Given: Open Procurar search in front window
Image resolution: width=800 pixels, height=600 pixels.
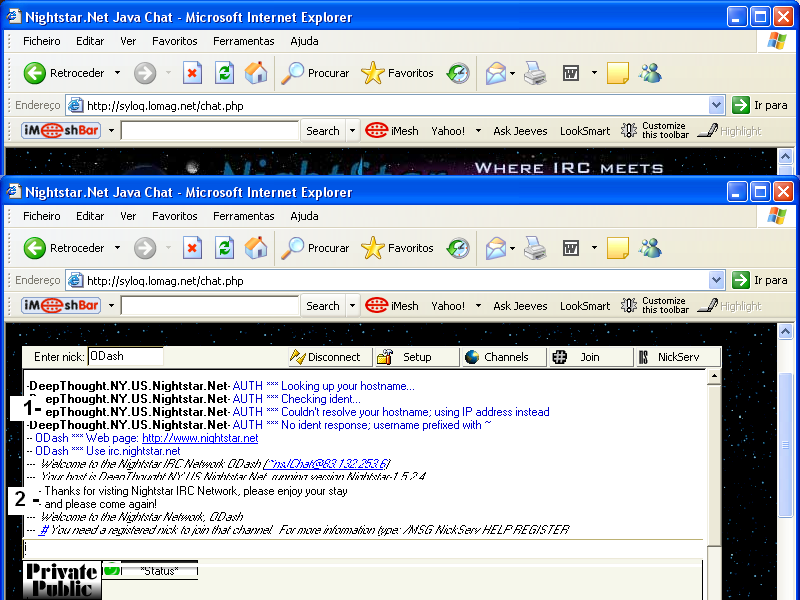Looking at the screenshot, I should (315, 248).
